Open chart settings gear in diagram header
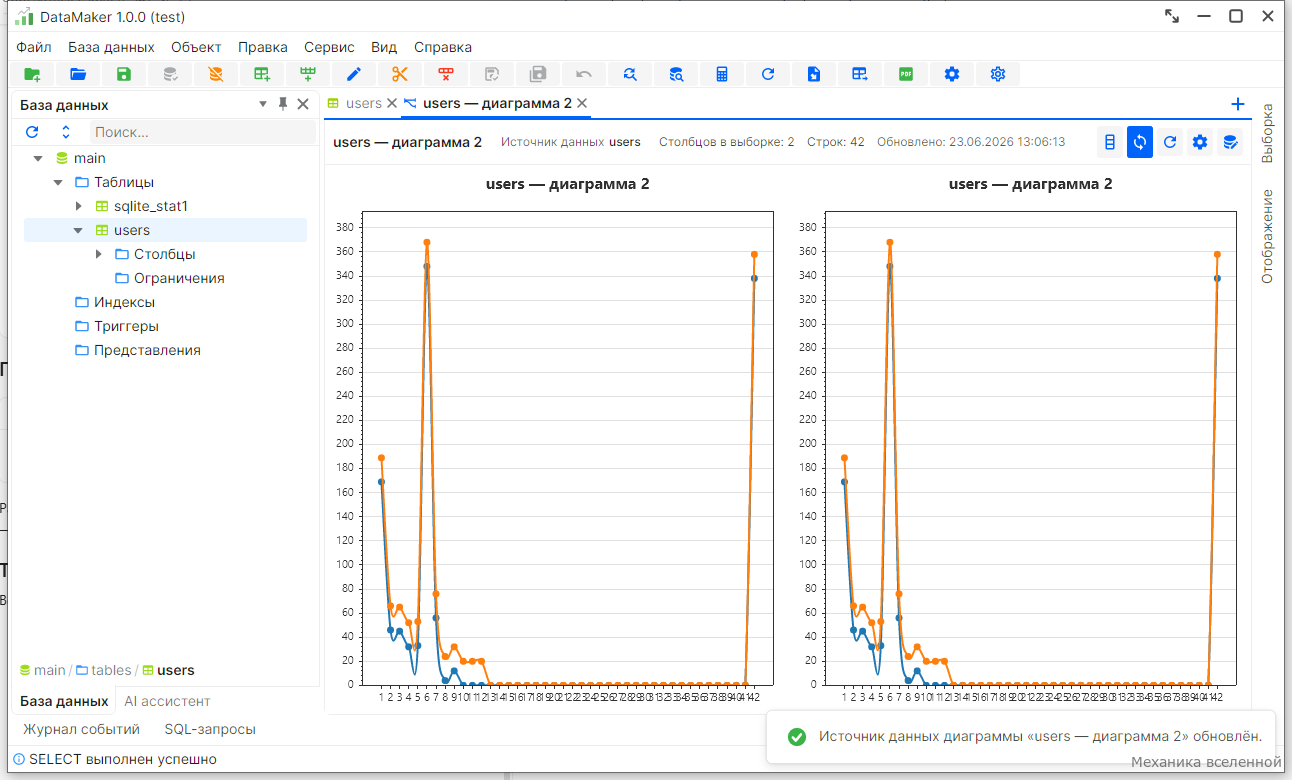Screen dimensions: 1292x780 click(x=1200, y=142)
